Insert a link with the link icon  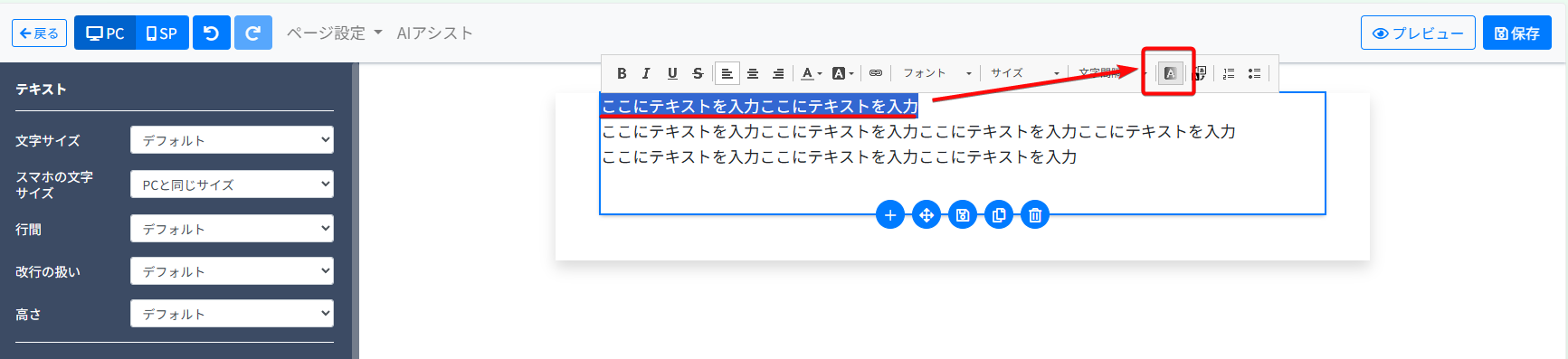pyautogui.click(x=875, y=73)
